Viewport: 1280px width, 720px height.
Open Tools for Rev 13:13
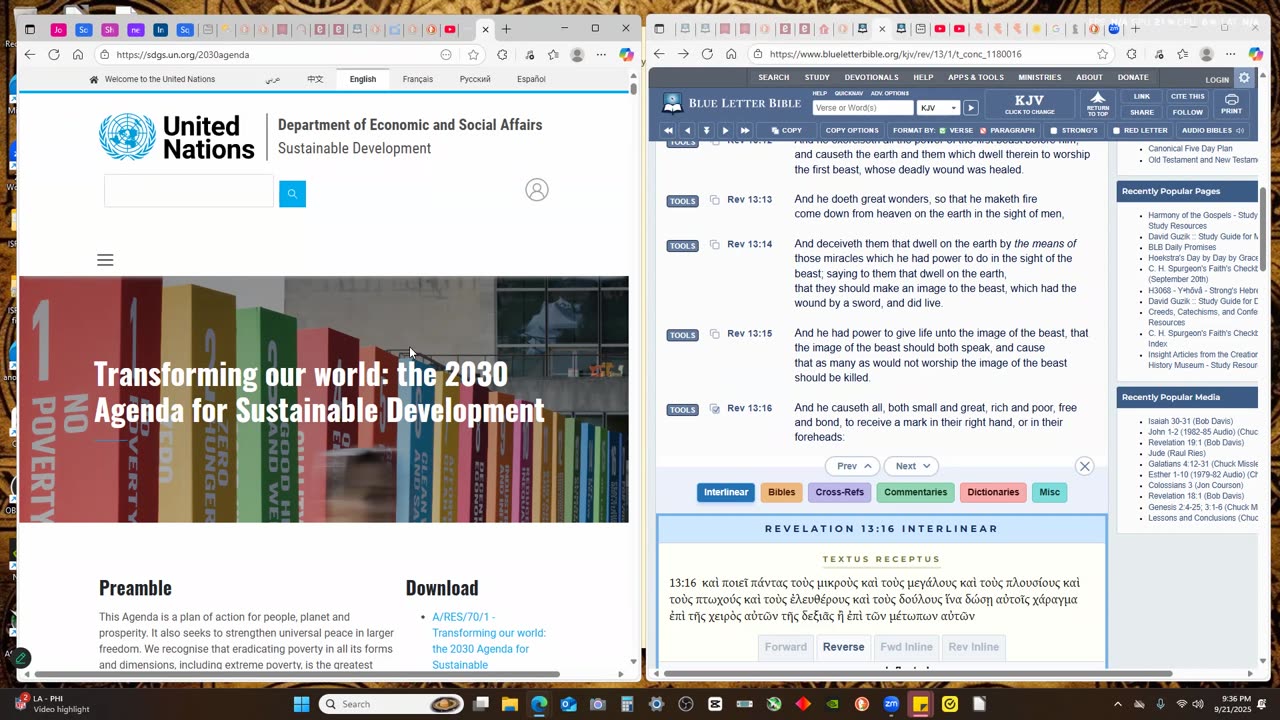click(682, 201)
